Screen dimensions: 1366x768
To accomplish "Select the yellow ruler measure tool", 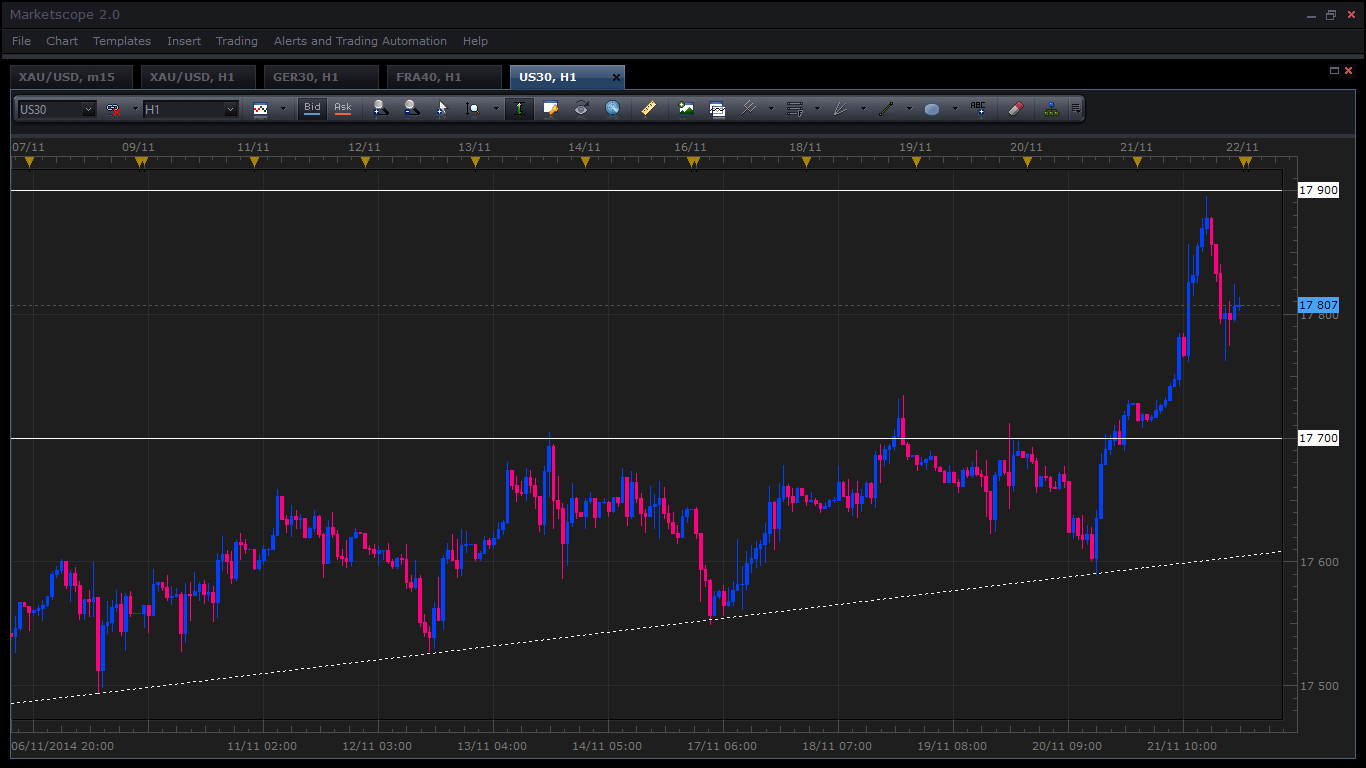I will [x=648, y=109].
